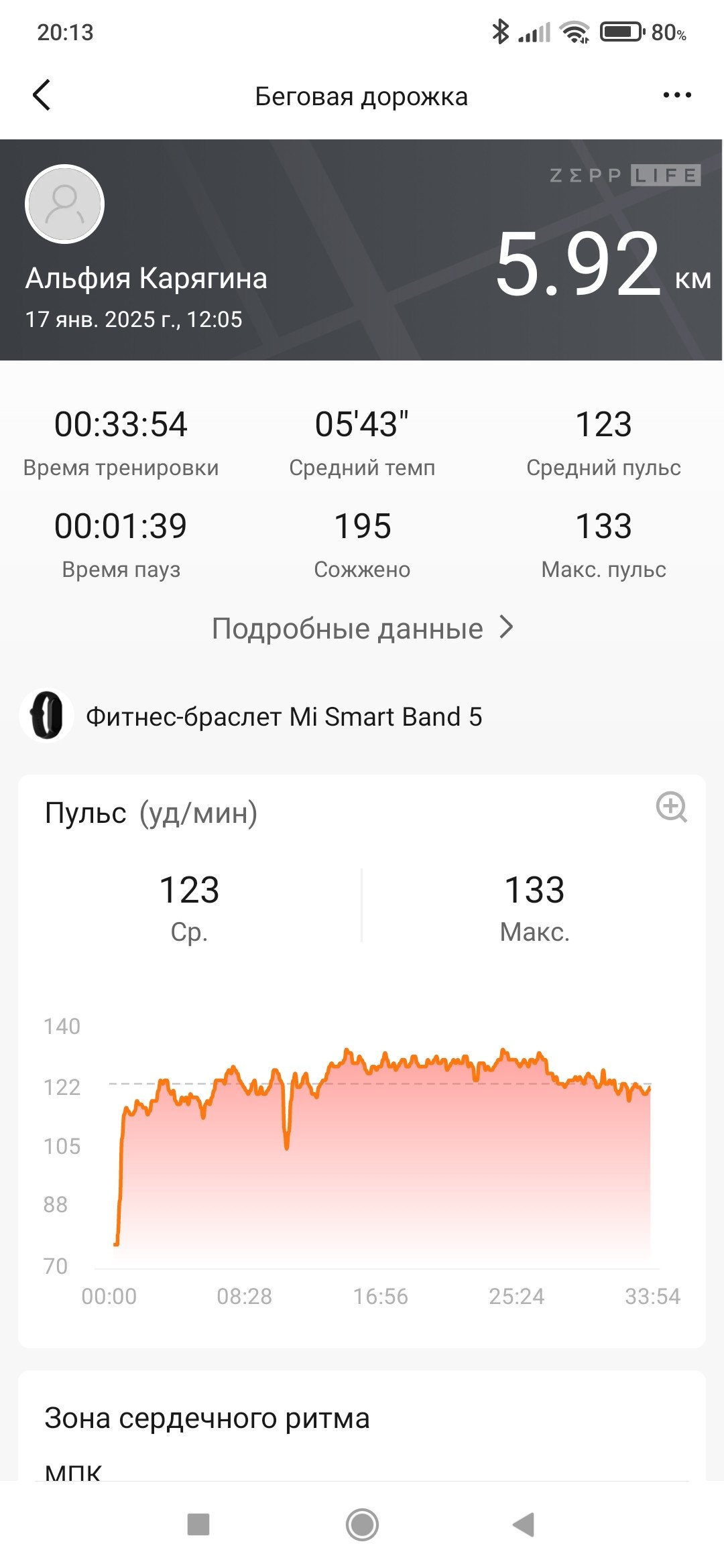The image size is (724, 1568).
Task: Tap the Android home circle button
Action: tap(362, 1524)
